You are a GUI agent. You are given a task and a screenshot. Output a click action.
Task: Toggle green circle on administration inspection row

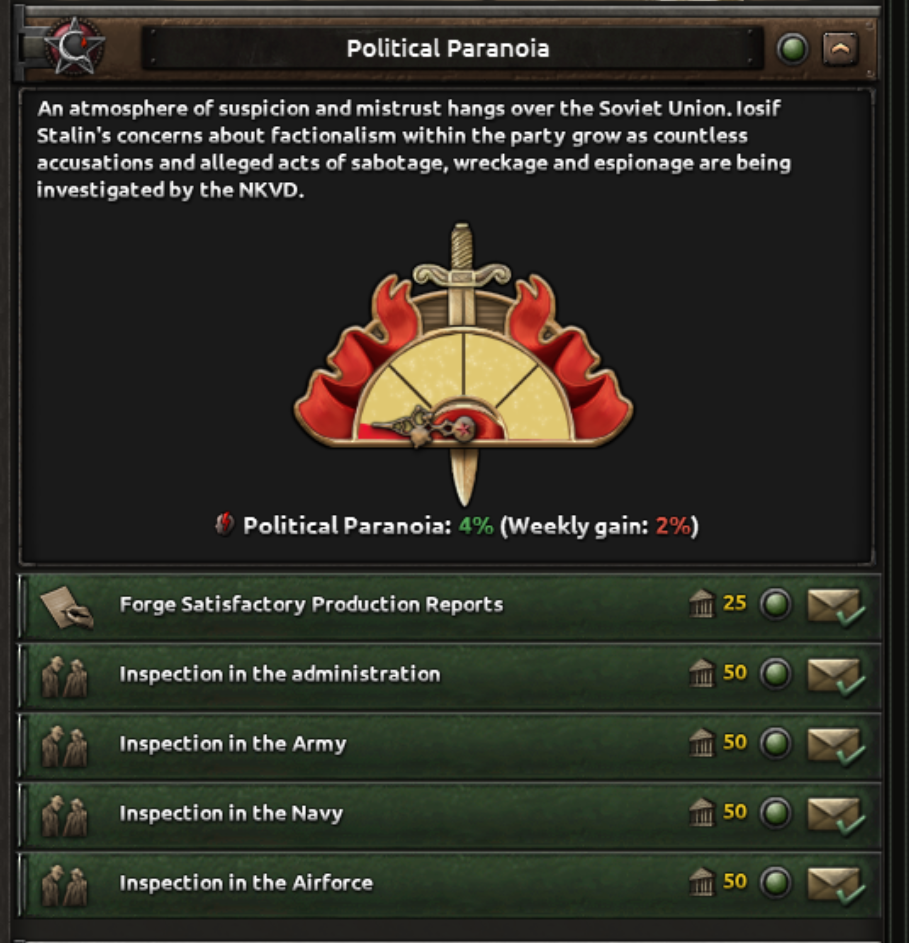point(775,675)
